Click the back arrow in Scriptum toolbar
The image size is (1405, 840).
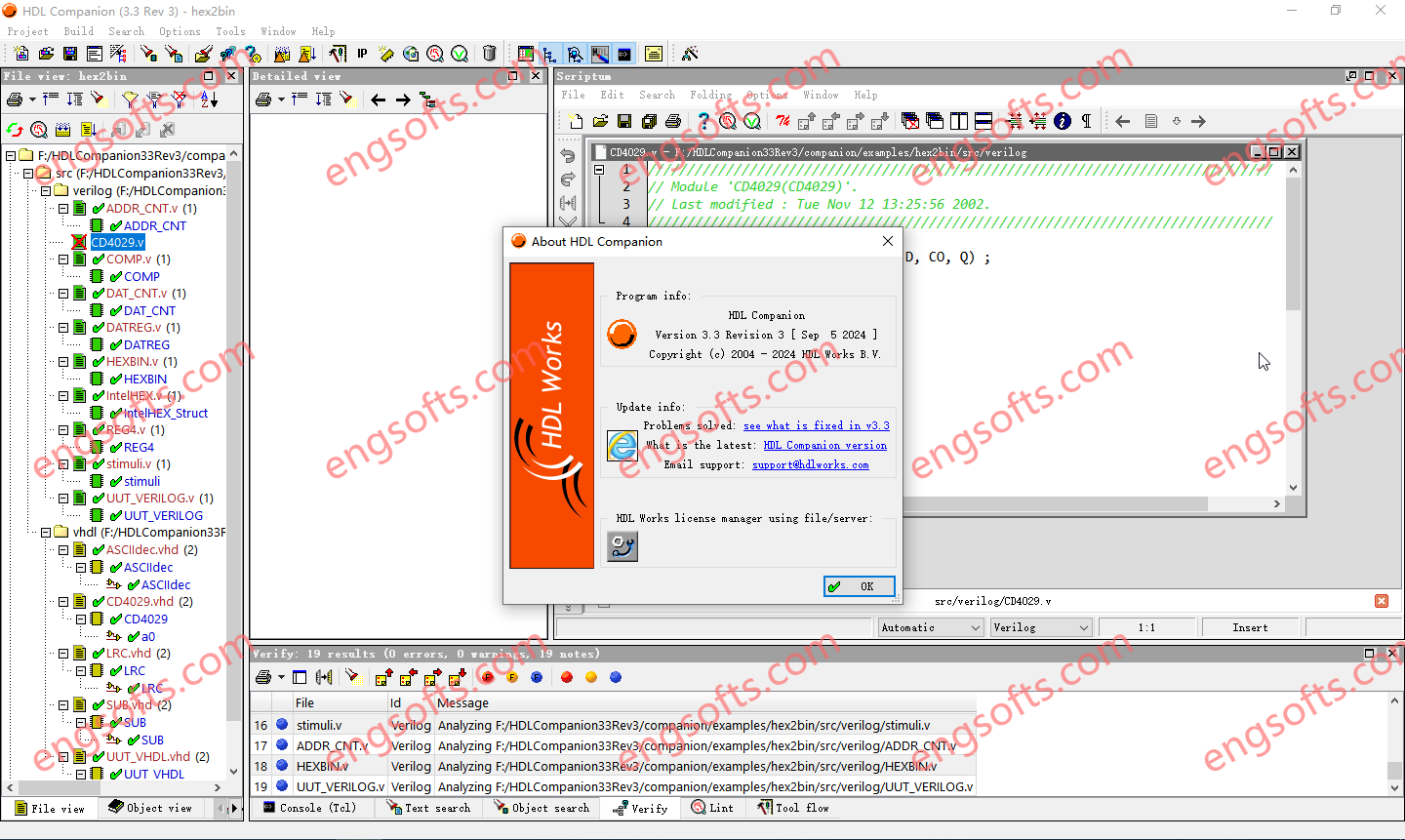tap(1123, 121)
